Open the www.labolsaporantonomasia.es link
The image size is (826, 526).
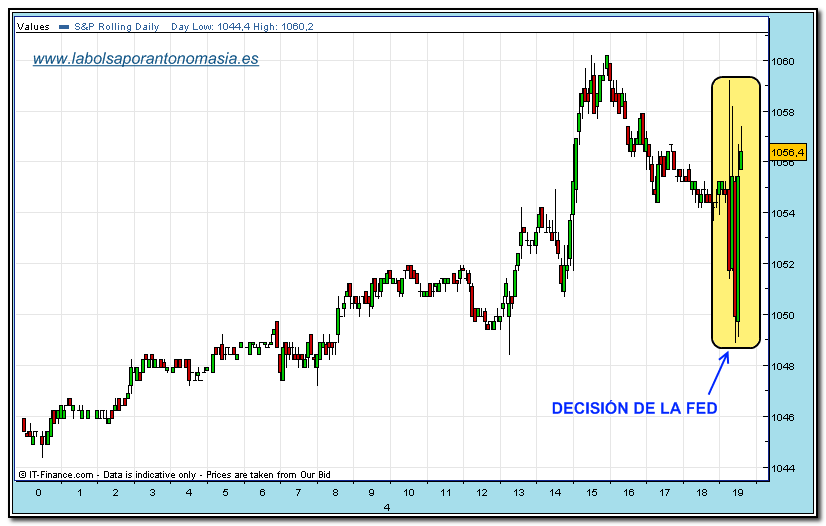click(x=146, y=58)
